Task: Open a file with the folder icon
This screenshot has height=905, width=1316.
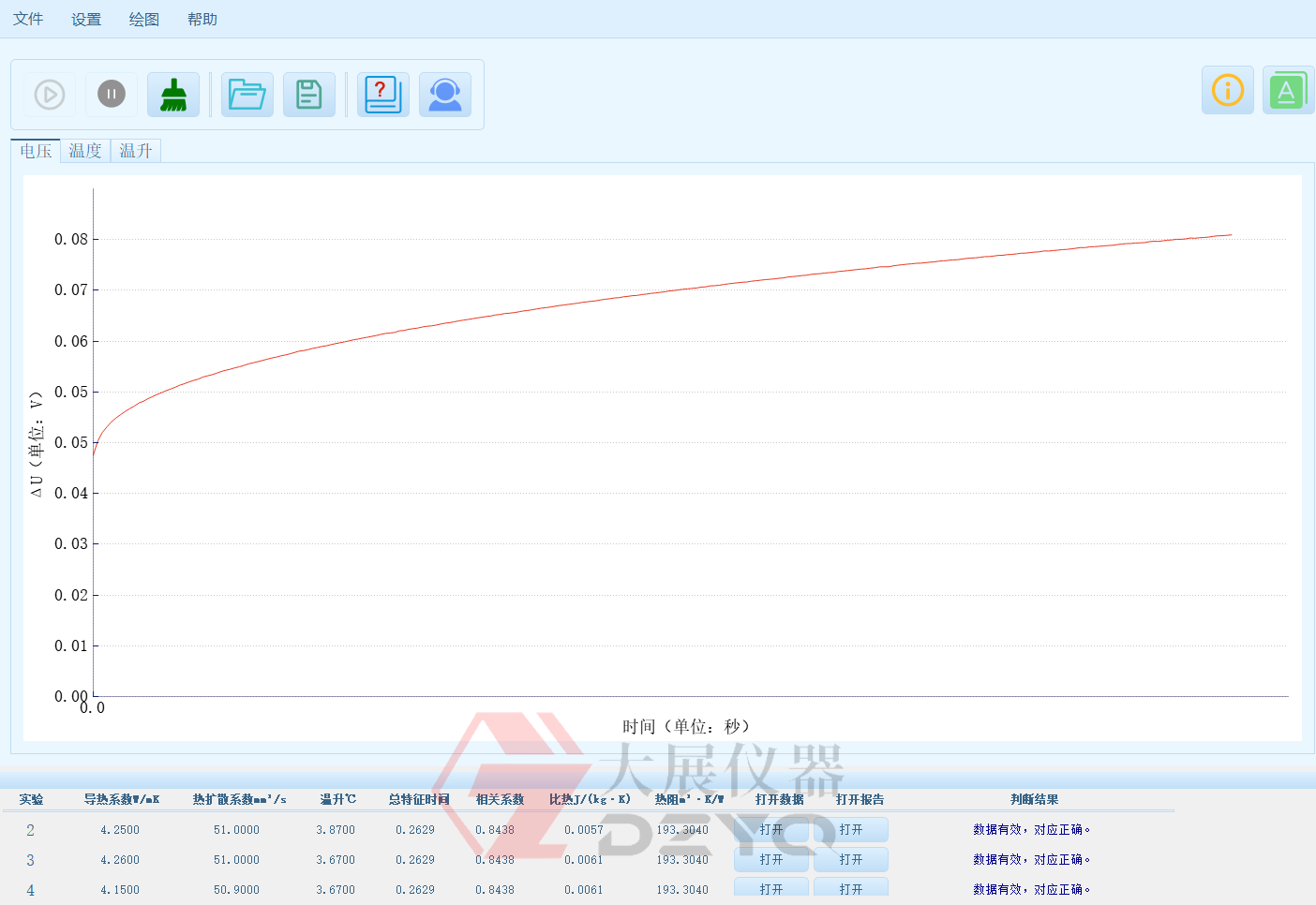Action: point(247,95)
